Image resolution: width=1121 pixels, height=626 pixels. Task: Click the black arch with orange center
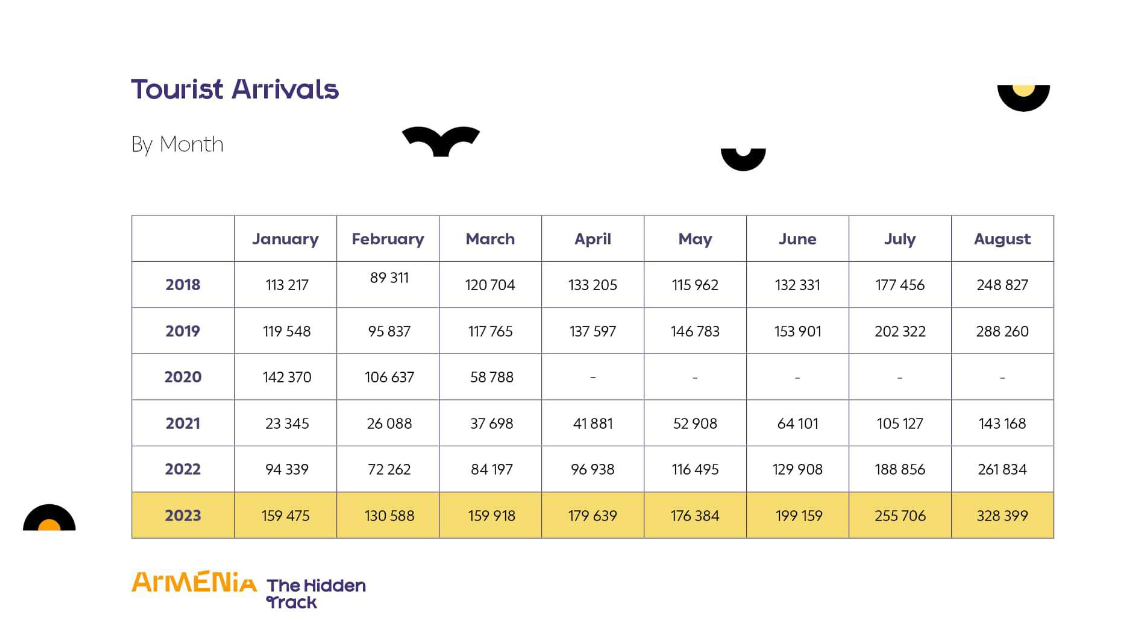(49, 517)
